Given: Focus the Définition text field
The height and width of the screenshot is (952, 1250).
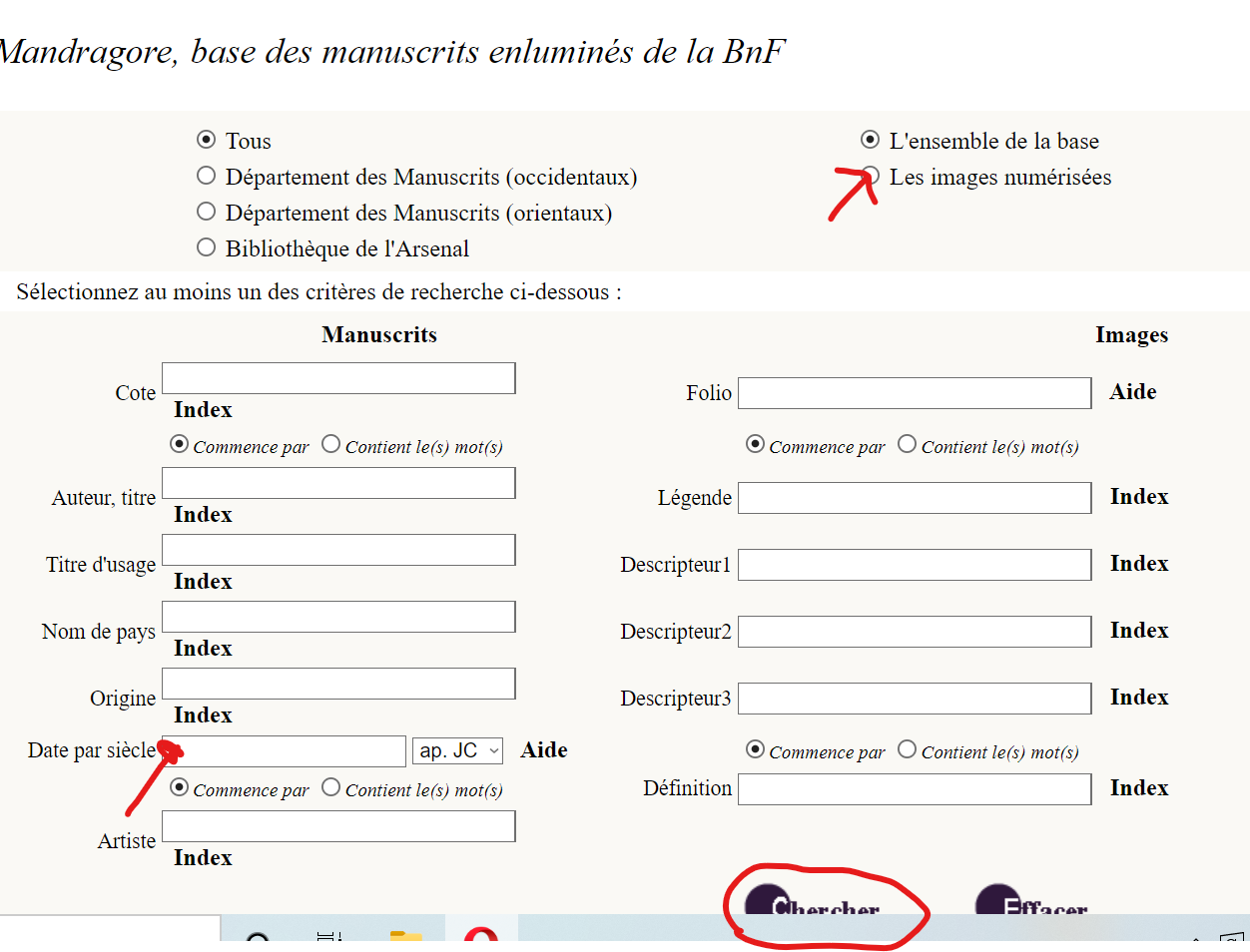Looking at the screenshot, I should [915, 789].
